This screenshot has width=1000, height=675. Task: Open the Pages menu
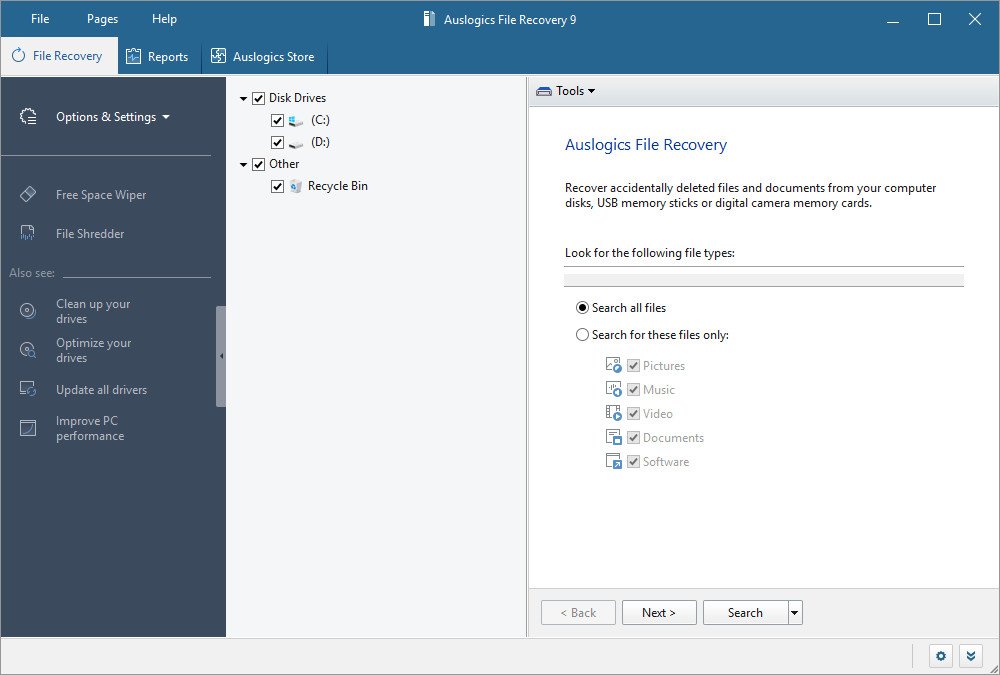(101, 18)
